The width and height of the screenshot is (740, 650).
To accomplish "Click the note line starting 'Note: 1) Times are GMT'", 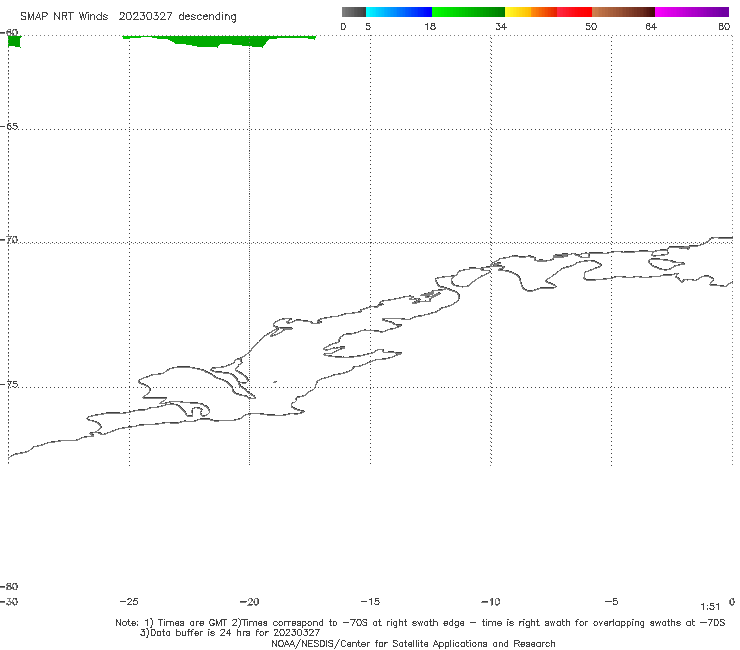I will point(420,623).
